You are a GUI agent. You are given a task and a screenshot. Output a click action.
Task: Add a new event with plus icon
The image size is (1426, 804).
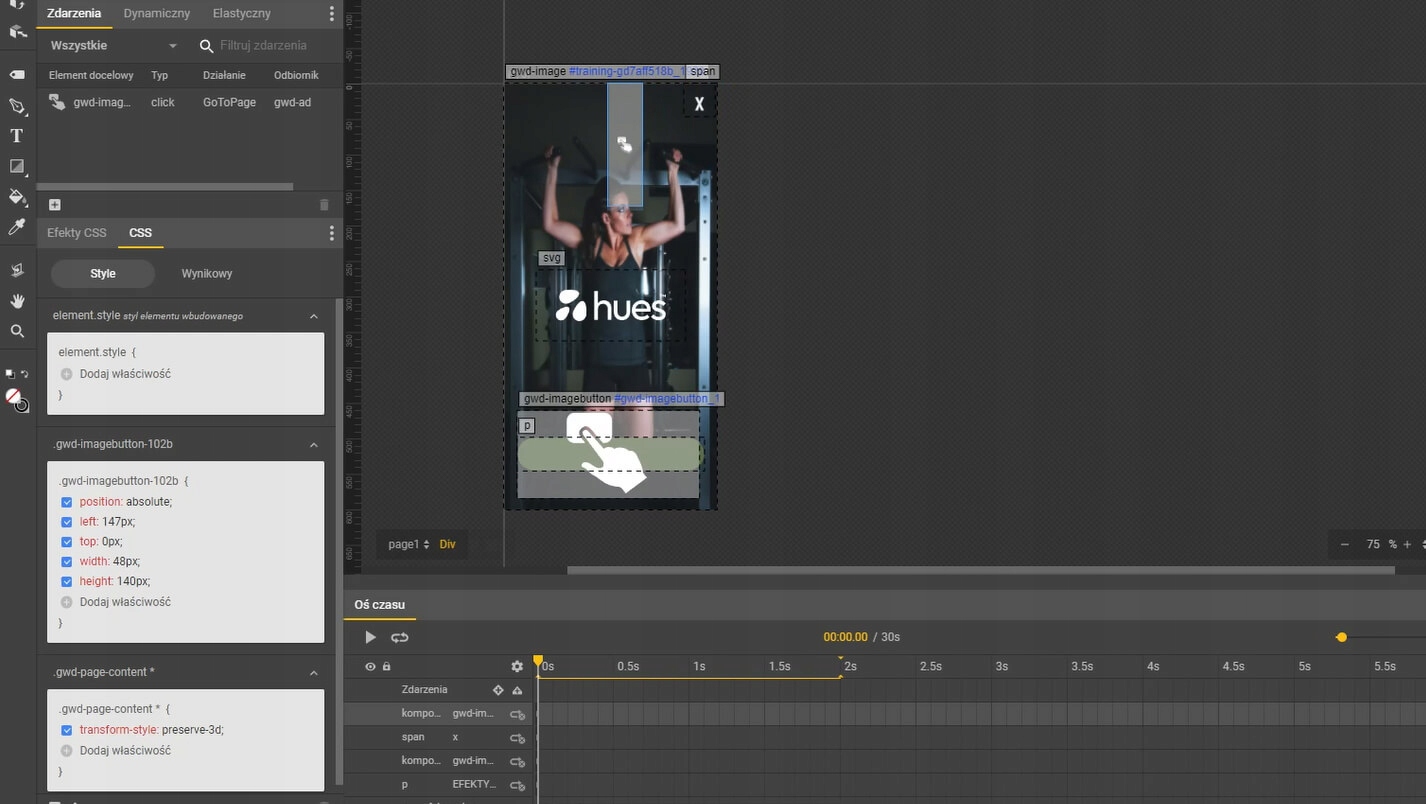tap(55, 205)
